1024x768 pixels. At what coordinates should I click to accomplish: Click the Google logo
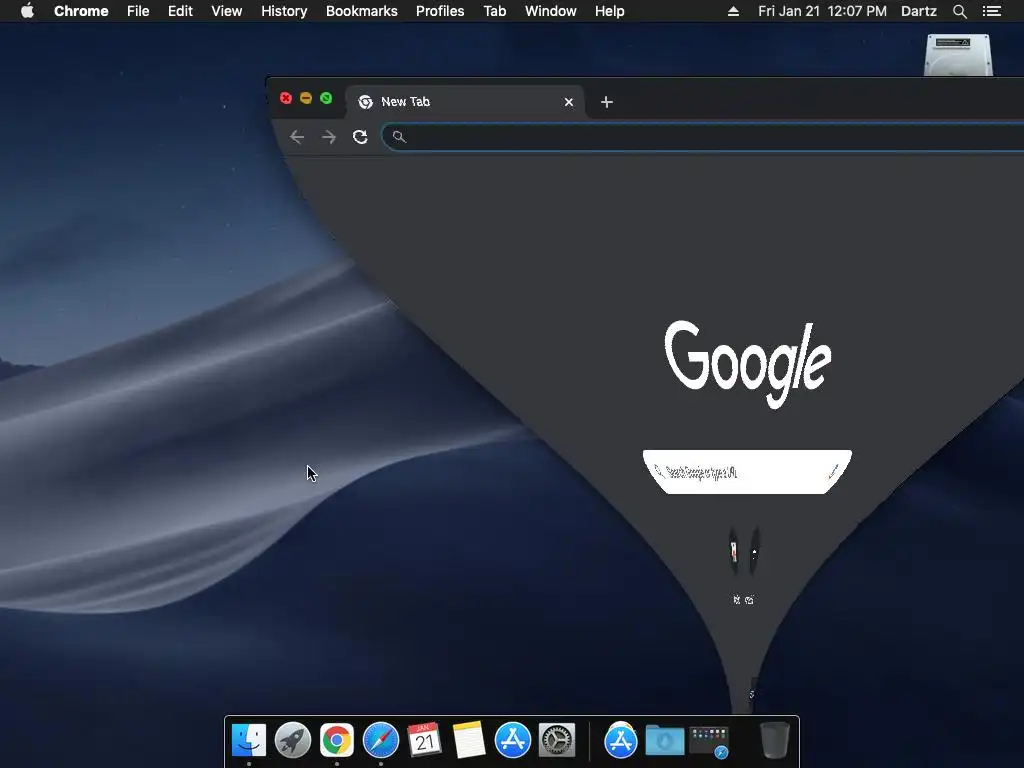[x=748, y=363]
